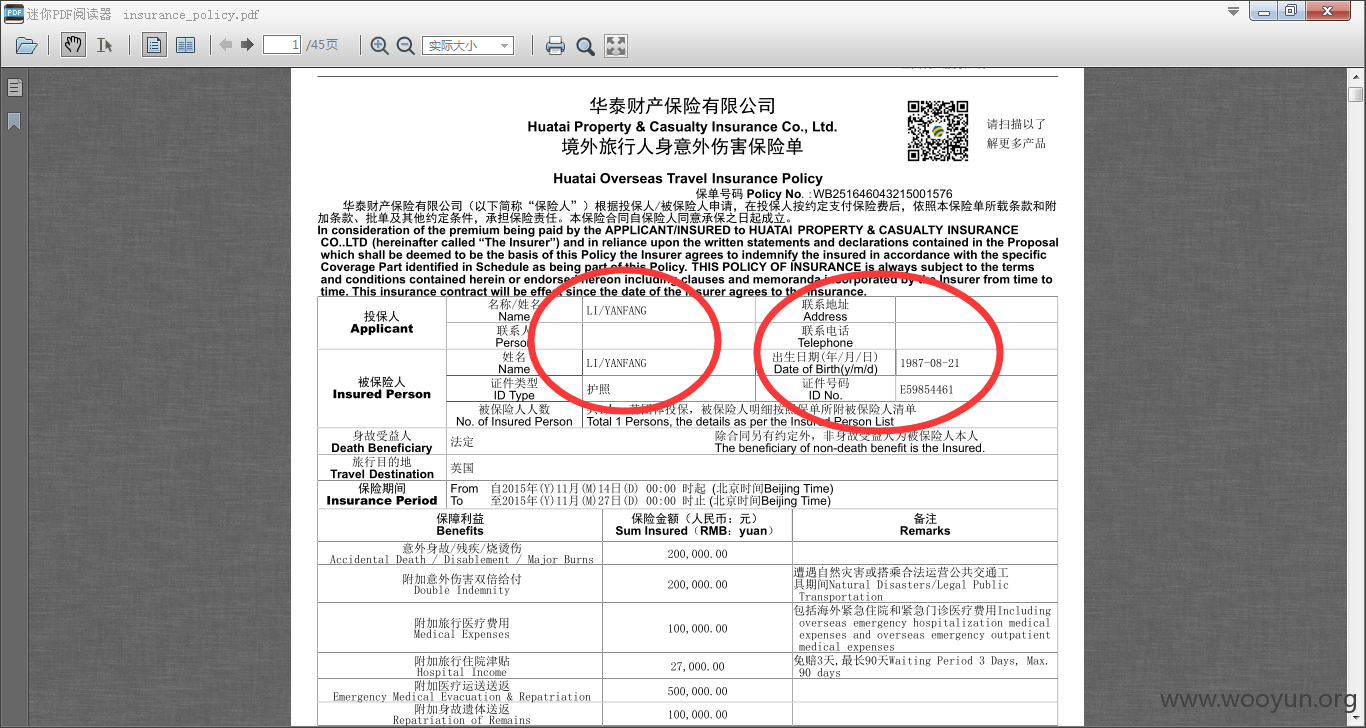Switch to single page view mode
Image resolution: width=1366 pixels, height=728 pixels.
154,45
